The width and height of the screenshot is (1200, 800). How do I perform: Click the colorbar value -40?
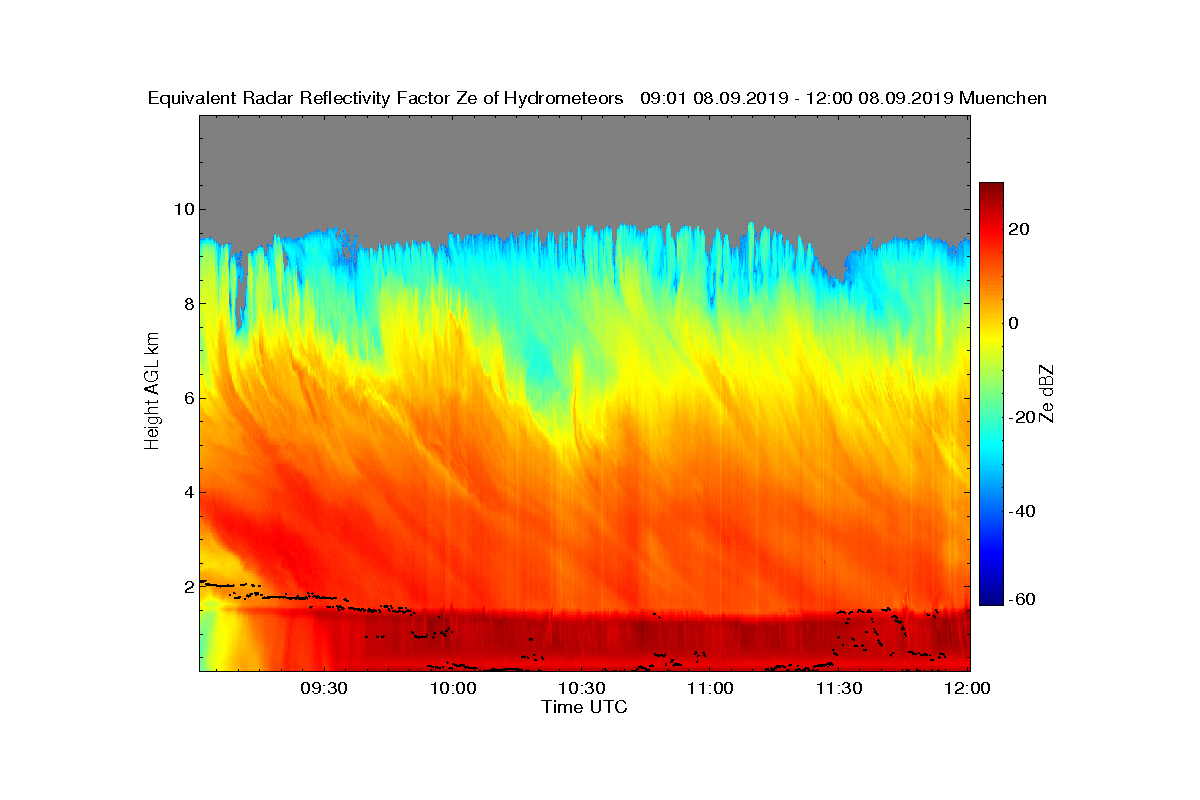coord(1021,512)
